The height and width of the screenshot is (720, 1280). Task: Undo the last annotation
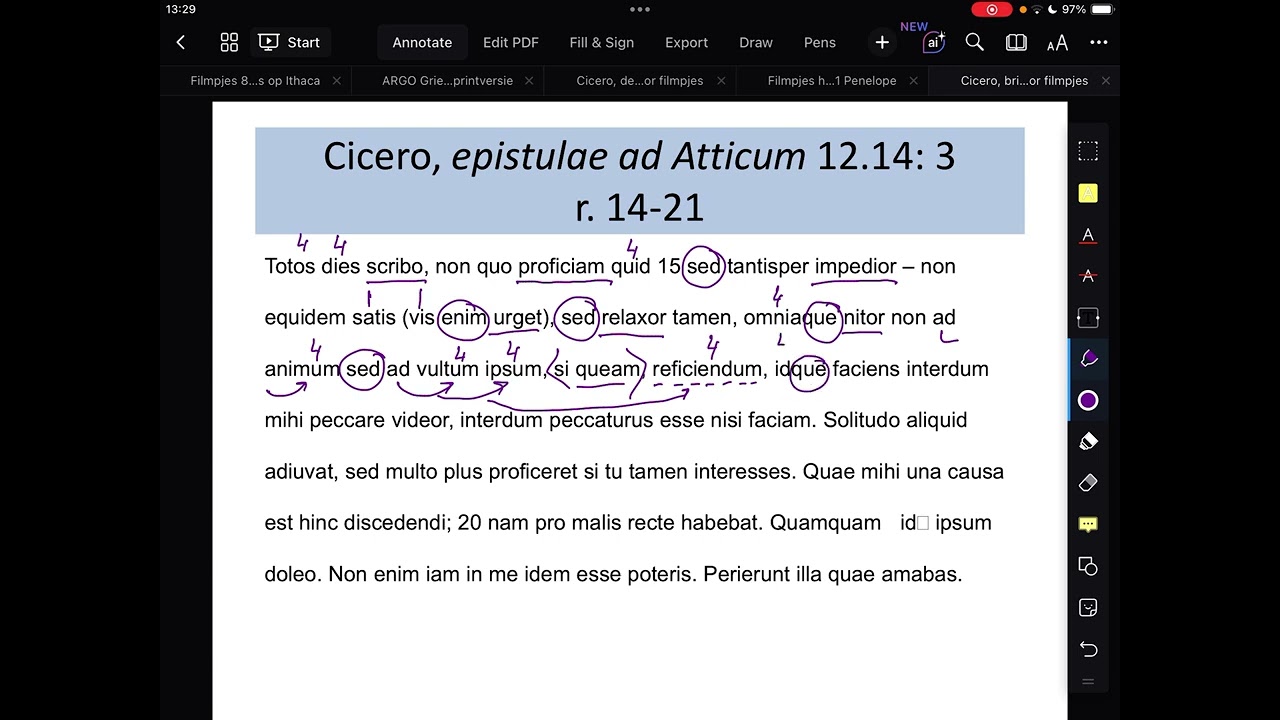tap(1088, 649)
